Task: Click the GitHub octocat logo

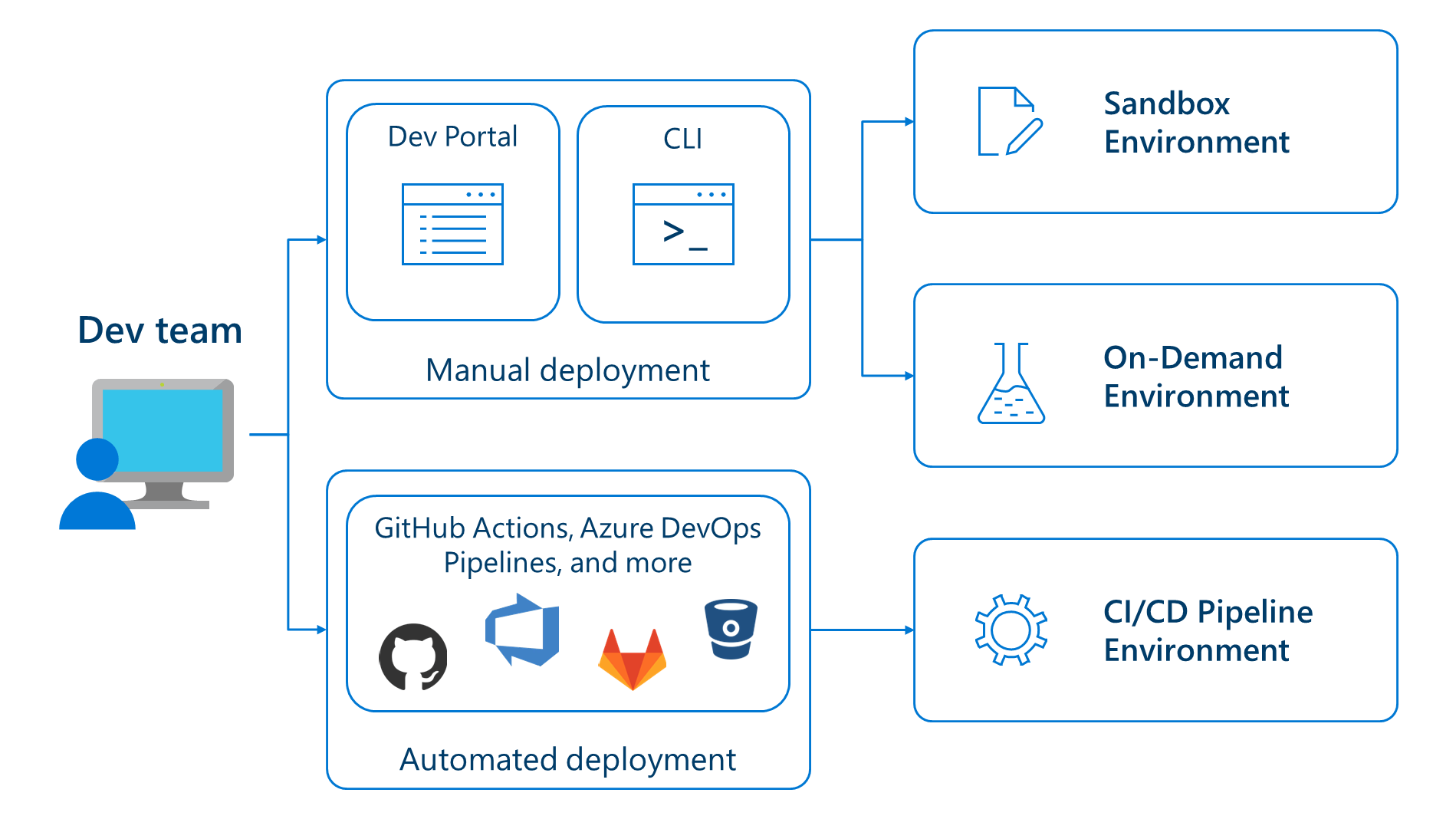Action: (413, 657)
